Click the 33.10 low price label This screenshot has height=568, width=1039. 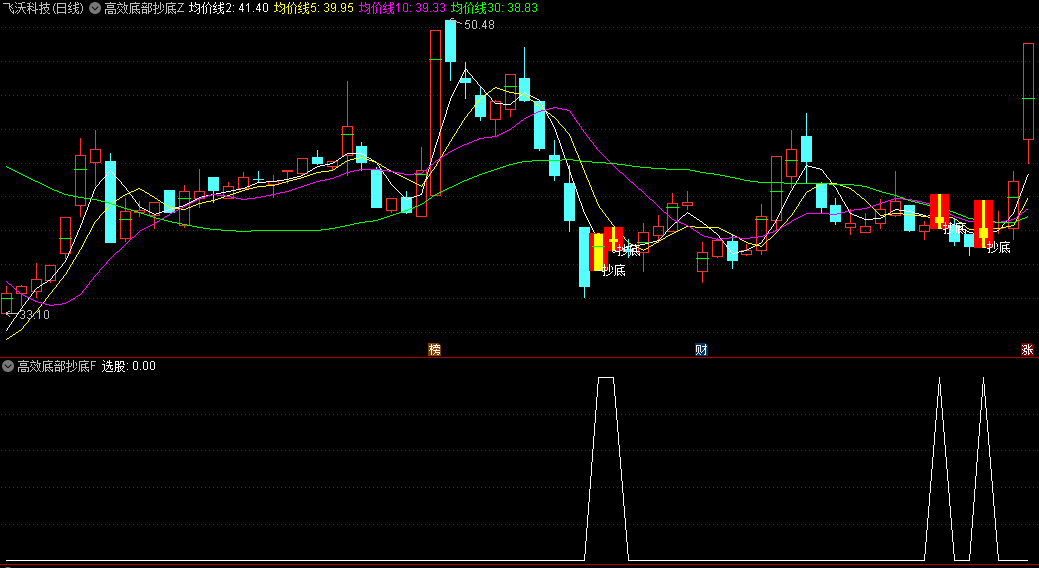tap(33, 314)
